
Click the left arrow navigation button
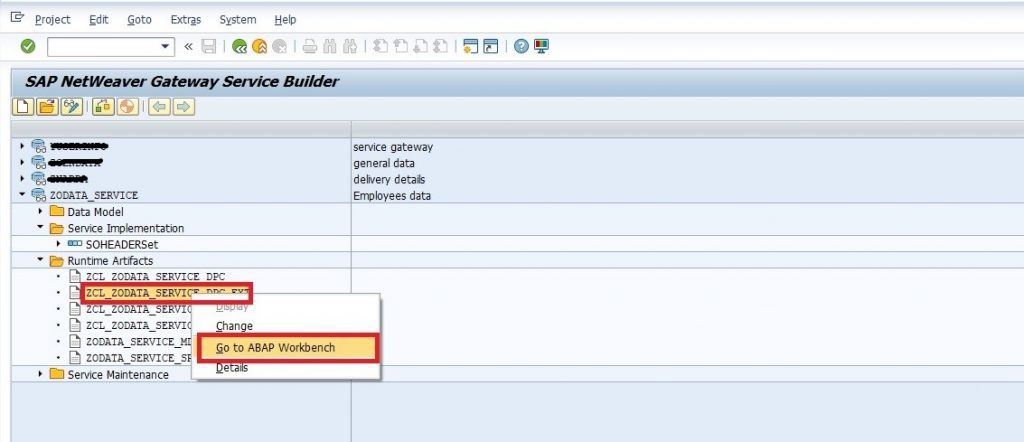[x=159, y=106]
